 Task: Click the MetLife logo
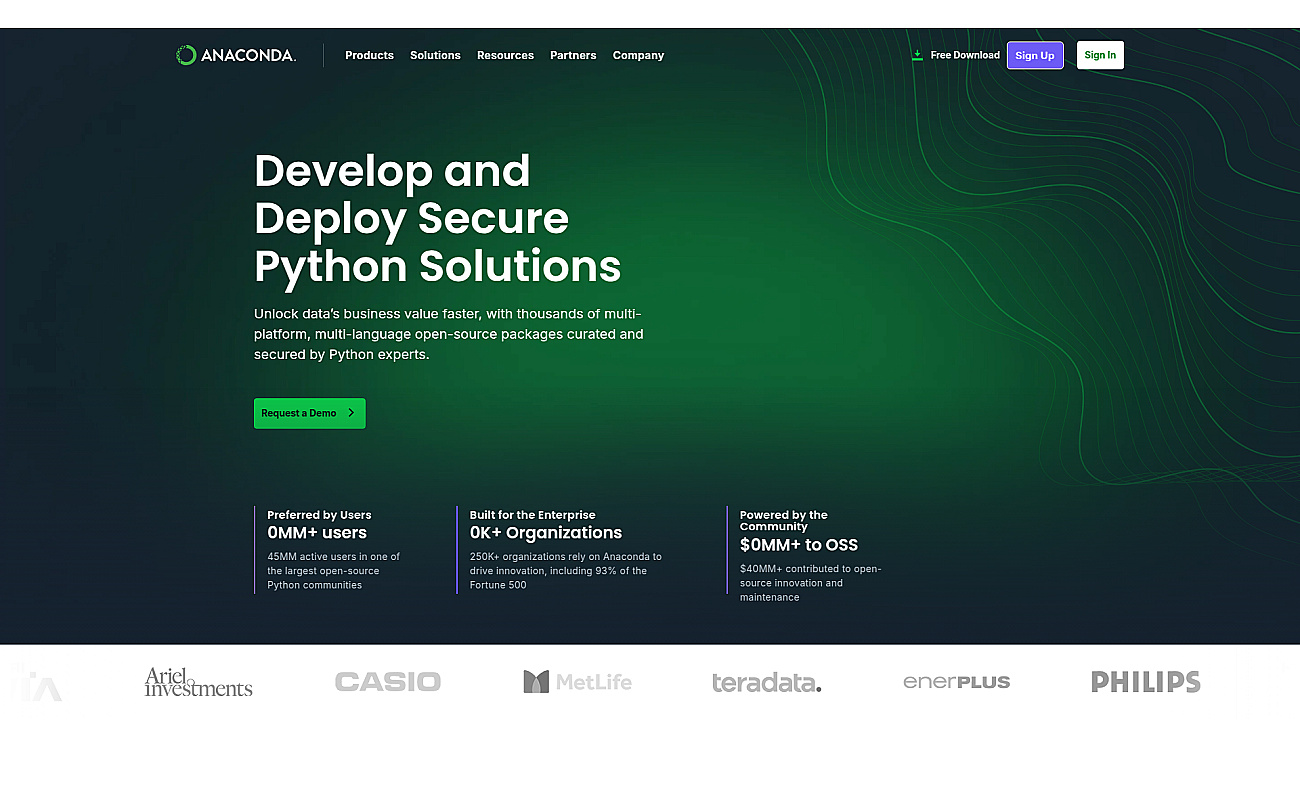click(x=578, y=682)
